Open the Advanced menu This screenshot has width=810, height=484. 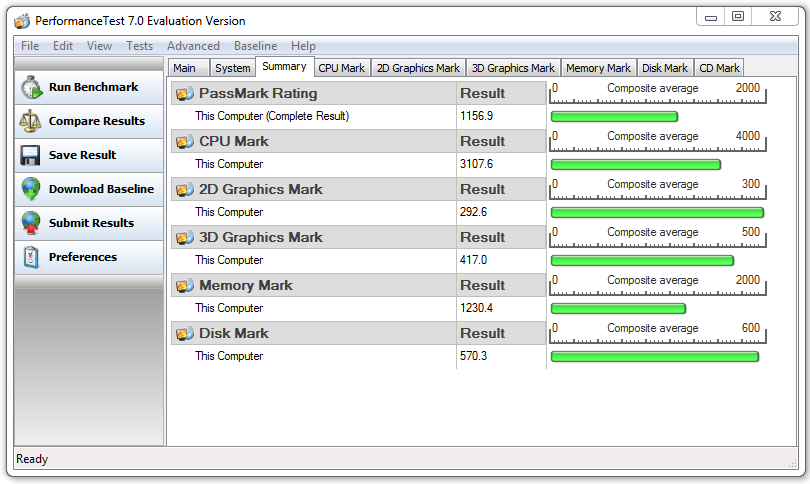[x=193, y=46]
